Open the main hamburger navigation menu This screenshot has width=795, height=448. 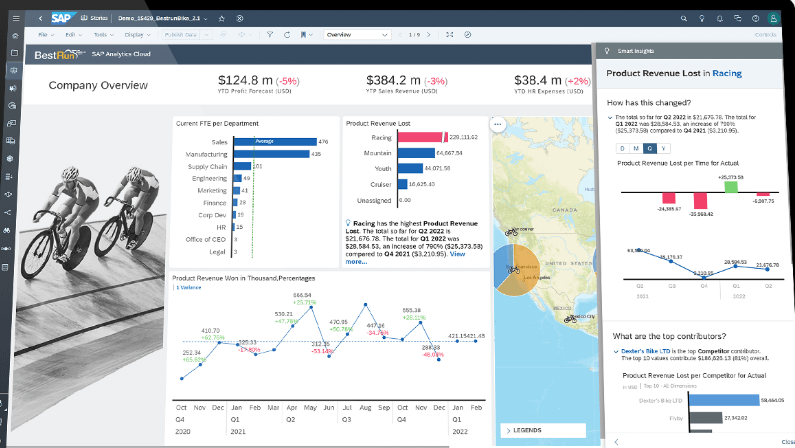(16, 18)
